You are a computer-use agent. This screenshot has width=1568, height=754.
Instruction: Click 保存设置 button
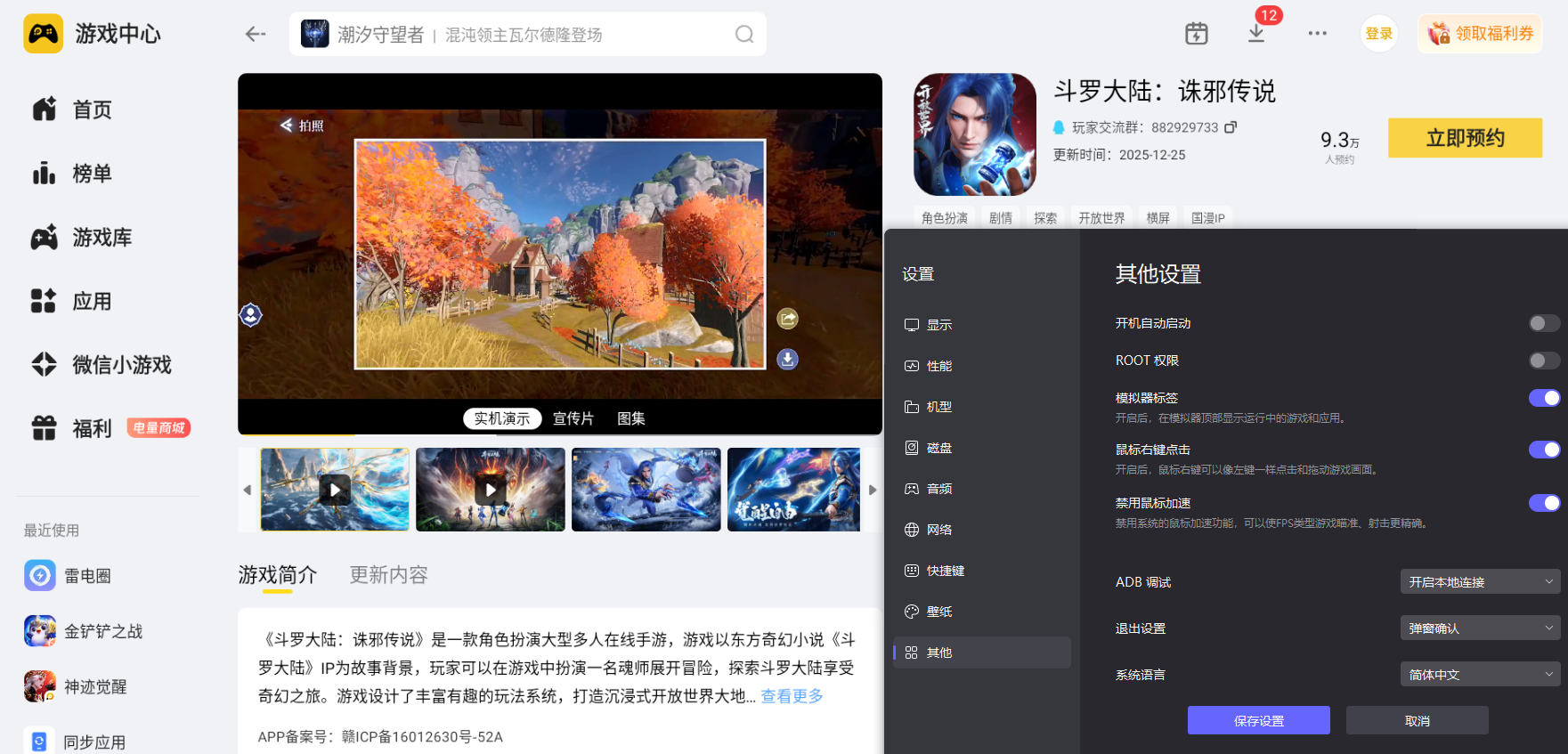point(1259,721)
